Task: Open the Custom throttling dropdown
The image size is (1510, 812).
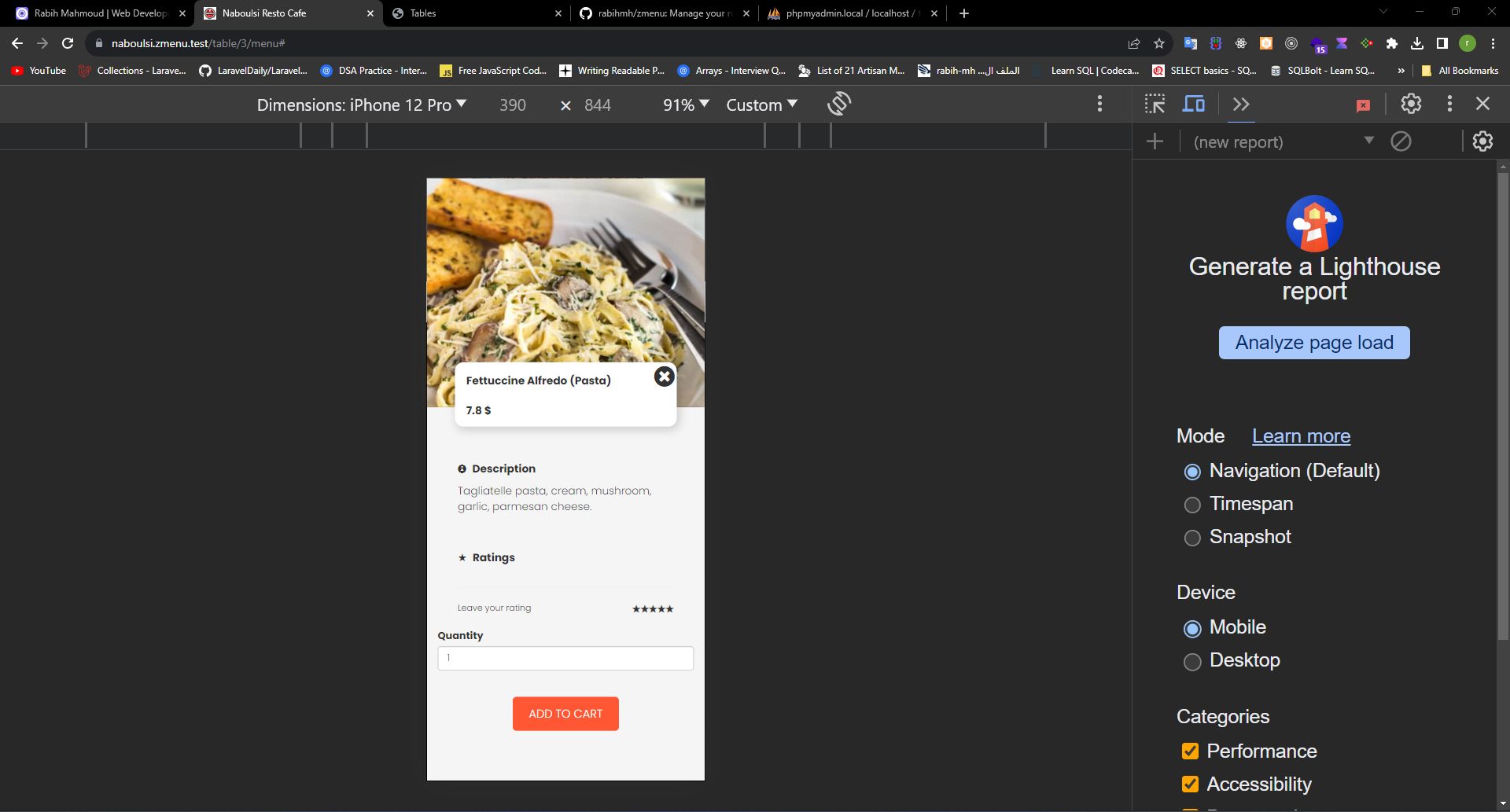Action: pyautogui.click(x=761, y=105)
